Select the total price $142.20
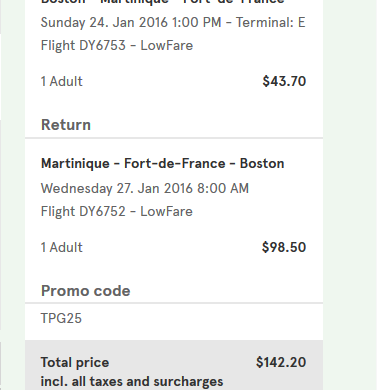Viewport: 377px width, 390px height. click(281, 362)
